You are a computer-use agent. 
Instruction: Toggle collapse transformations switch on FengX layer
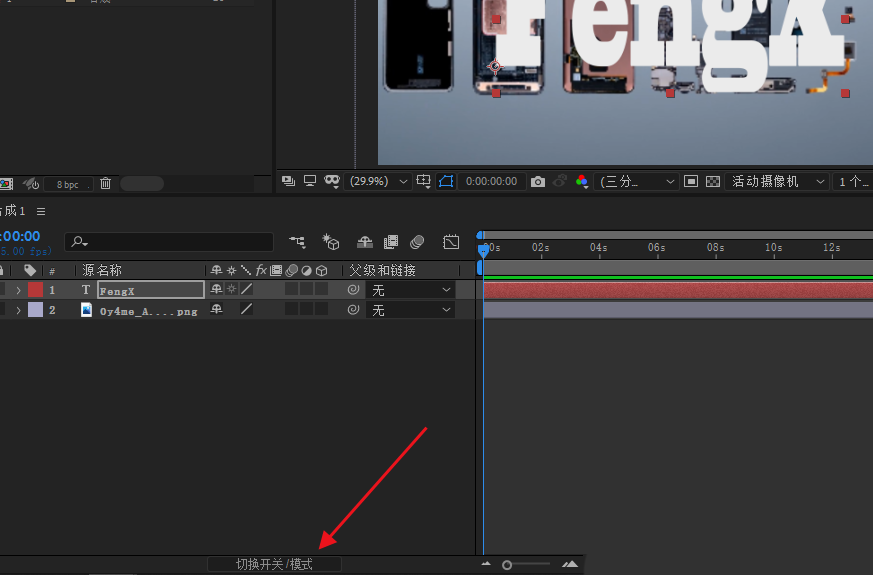coord(231,289)
